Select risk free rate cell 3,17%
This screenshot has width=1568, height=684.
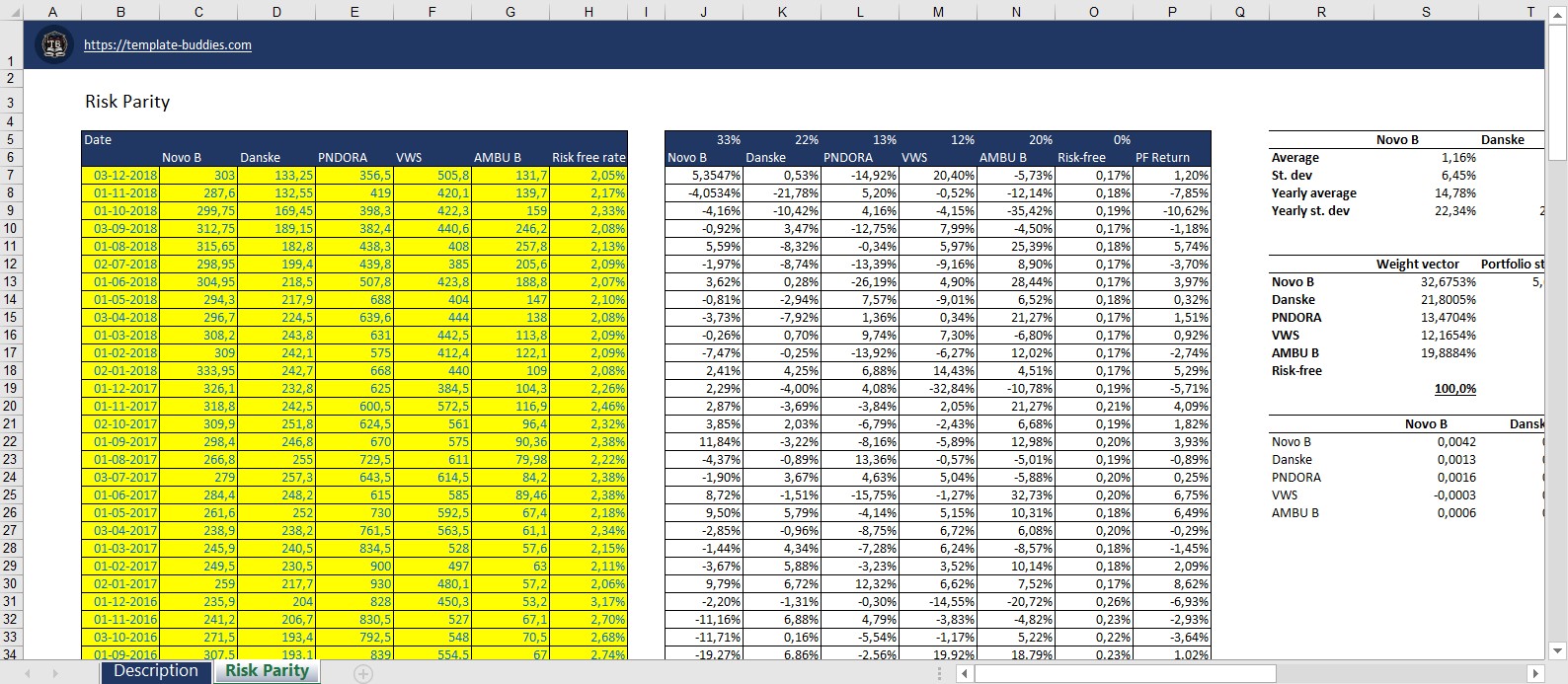click(588, 602)
